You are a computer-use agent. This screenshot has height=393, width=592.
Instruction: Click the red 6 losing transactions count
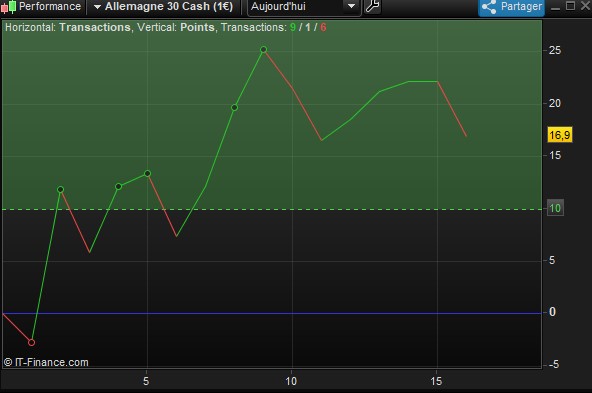click(x=323, y=27)
